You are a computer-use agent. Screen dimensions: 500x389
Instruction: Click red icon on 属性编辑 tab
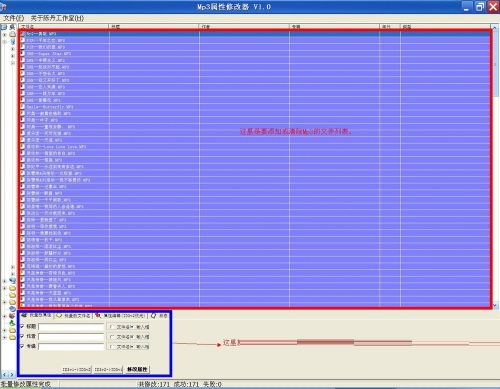tap(98, 315)
